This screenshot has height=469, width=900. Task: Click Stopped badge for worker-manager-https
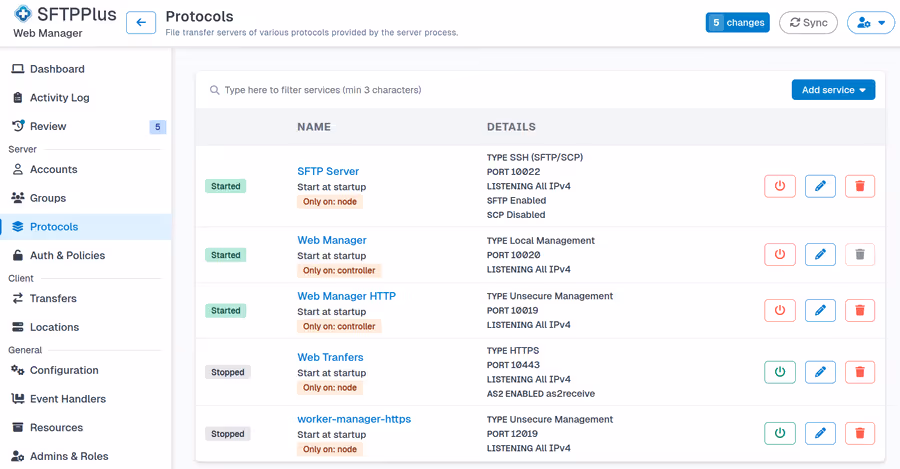(x=227, y=434)
